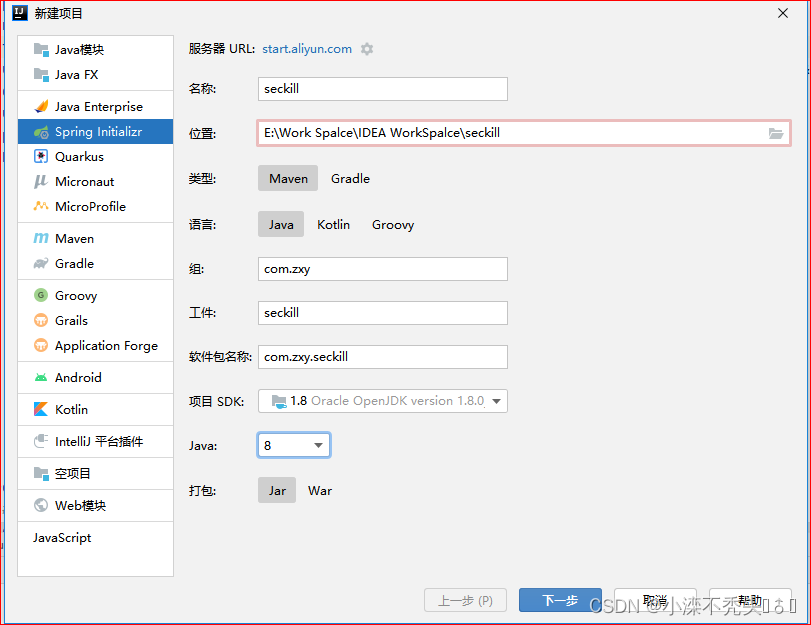Click the IntelliJ platform plugin icon
The image size is (811, 625).
(x=41, y=441)
